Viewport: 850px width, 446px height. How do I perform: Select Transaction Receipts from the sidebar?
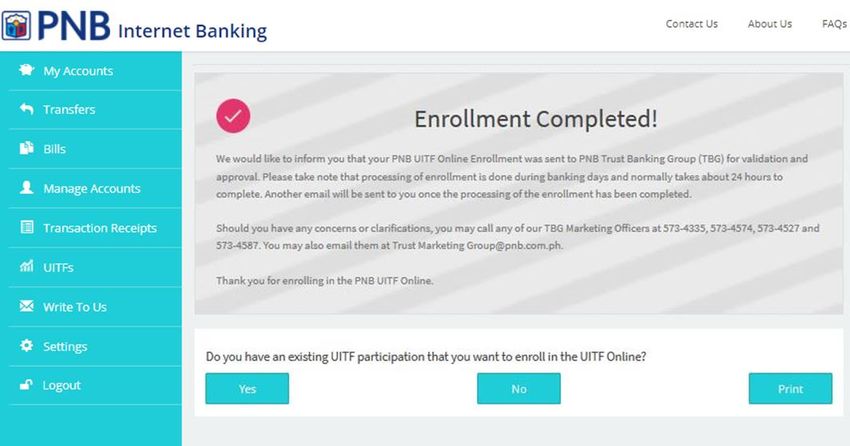(x=94, y=228)
